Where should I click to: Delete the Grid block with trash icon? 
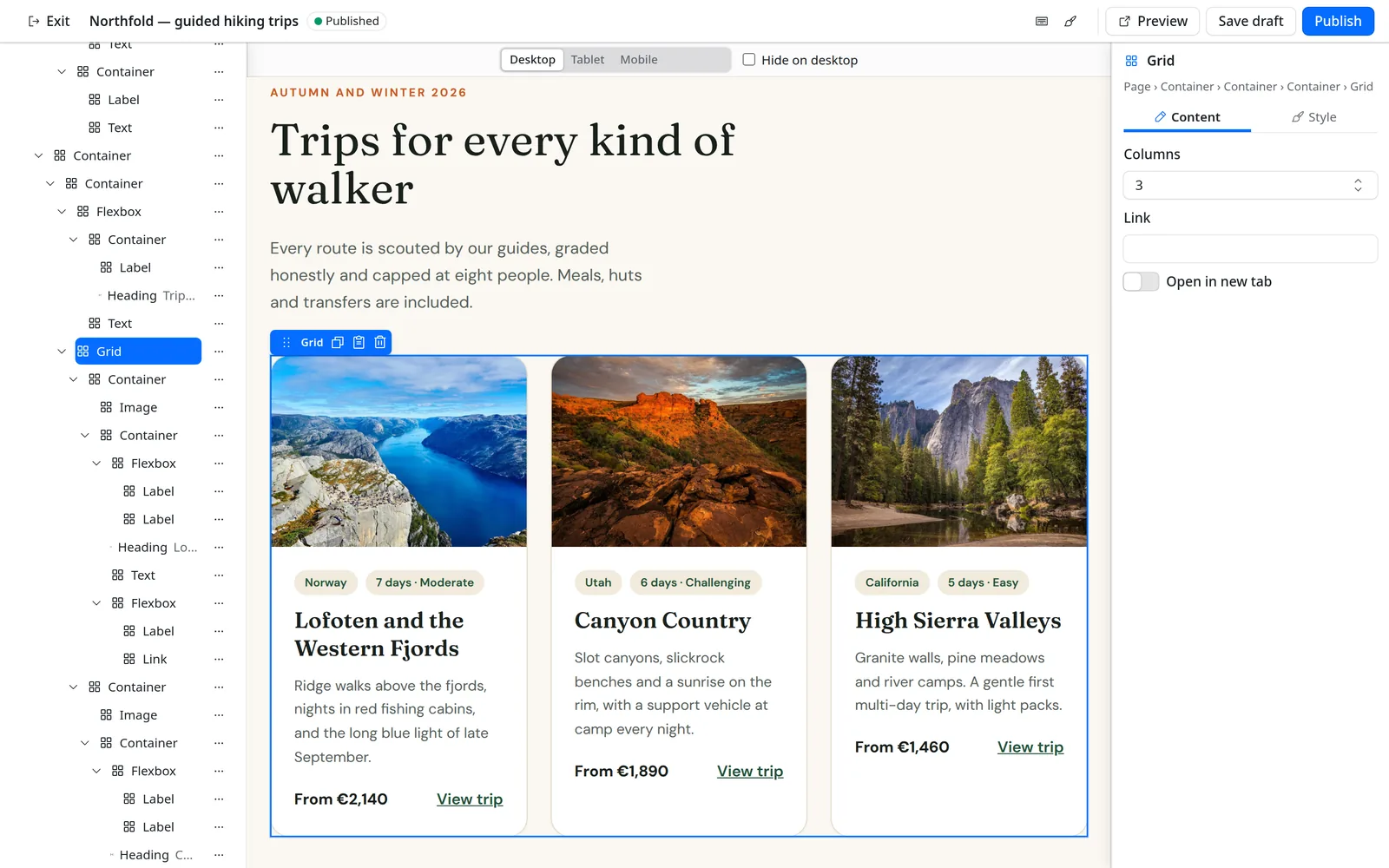380,343
